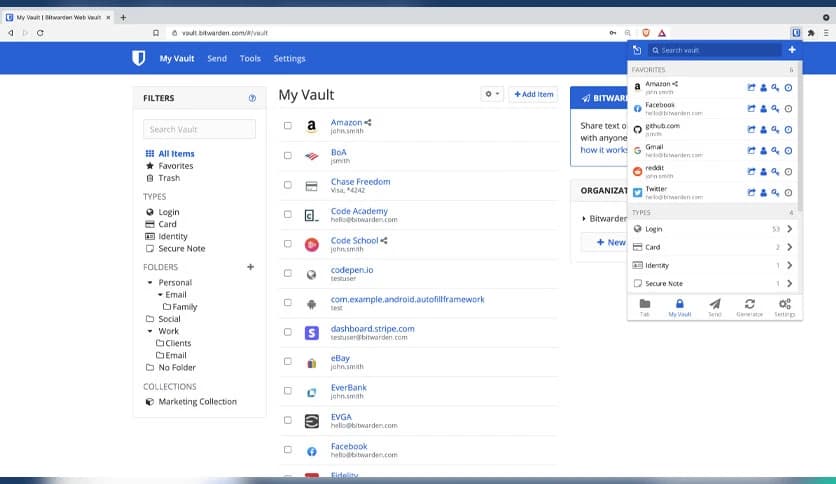Copy username icon for Facebook favorite
The width and height of the screenshot is (836, 484).
763,108
